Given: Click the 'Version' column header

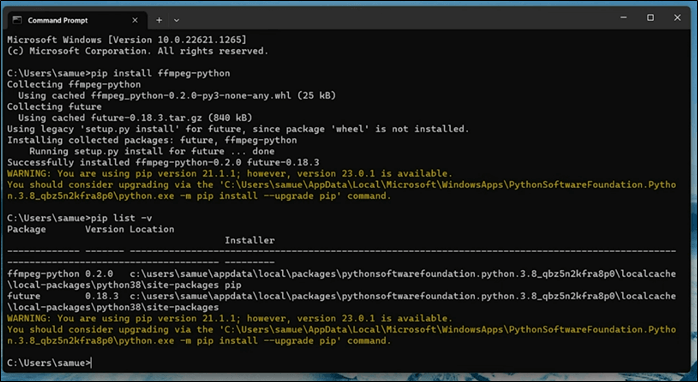Looking at the screenshot, I should (x=105, y=229).
